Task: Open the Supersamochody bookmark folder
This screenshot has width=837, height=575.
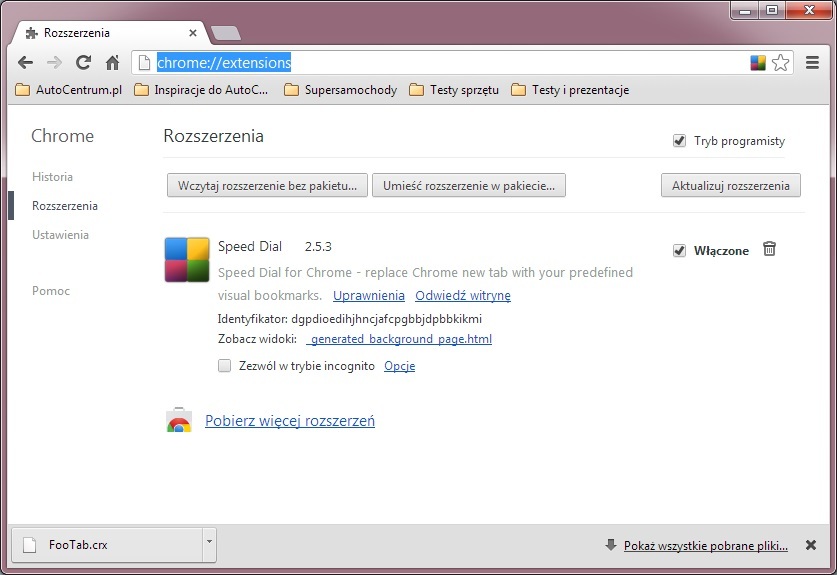Action: coord(341,90)
